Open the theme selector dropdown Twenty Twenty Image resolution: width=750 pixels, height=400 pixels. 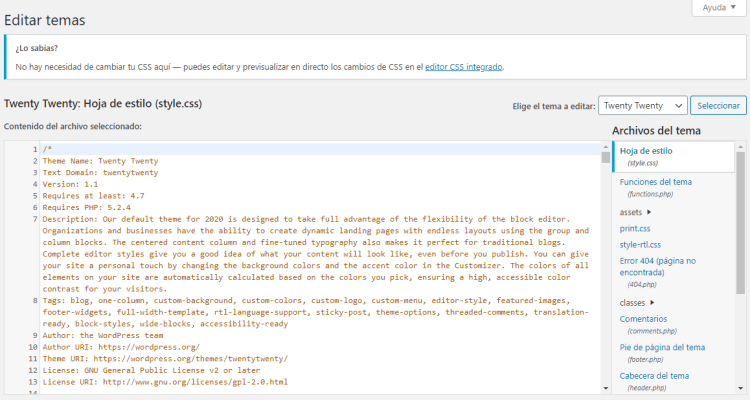point(642,105)
